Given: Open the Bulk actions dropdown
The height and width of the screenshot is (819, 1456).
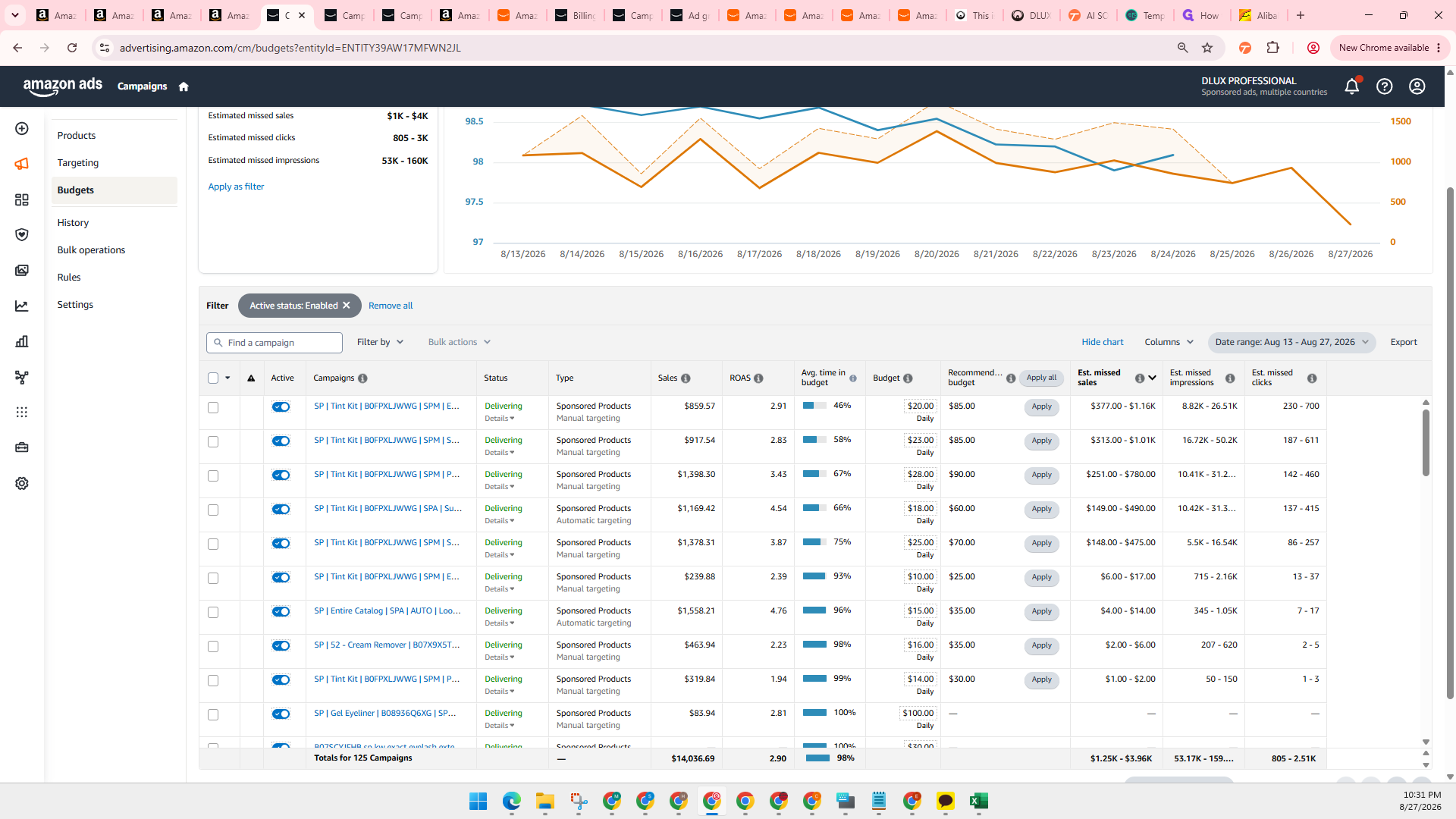Looking at the screenshot, I should [x=460, y=343].
